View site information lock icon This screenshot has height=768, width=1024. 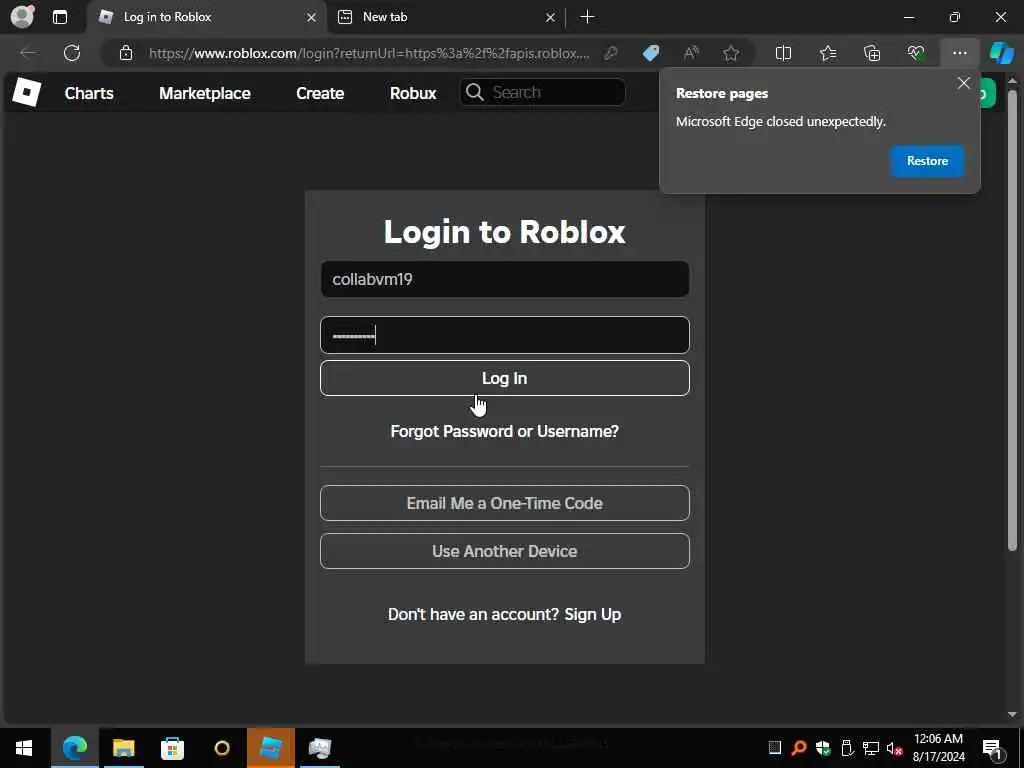coord(126,53)
